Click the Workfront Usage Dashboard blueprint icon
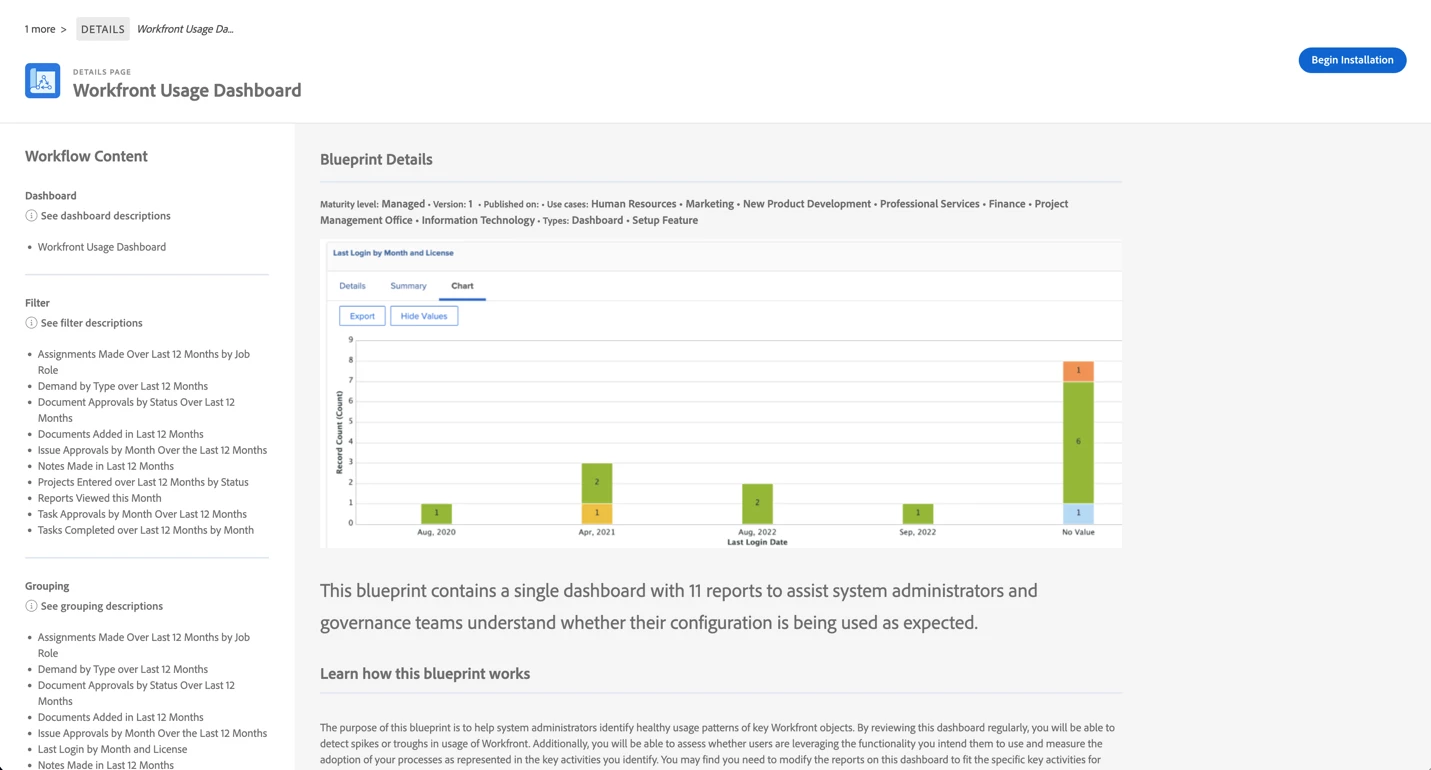Image resolution: width=1431 pixels, height=770 pixels. tap(42, 81)
